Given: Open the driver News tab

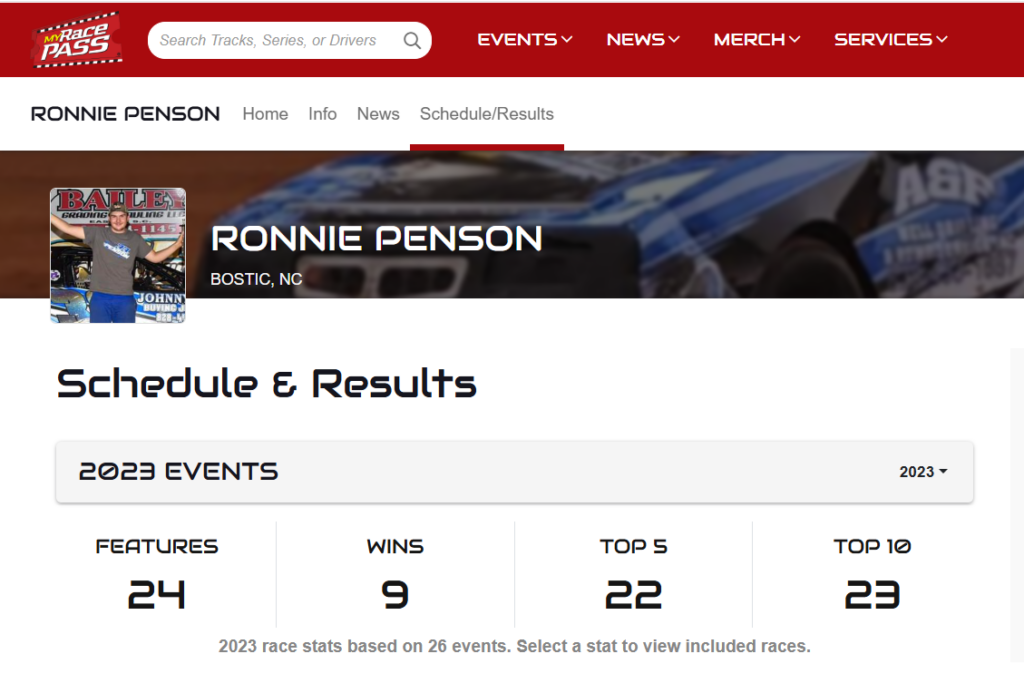Looking at the screenshot, I should click(x=378, y=114).
